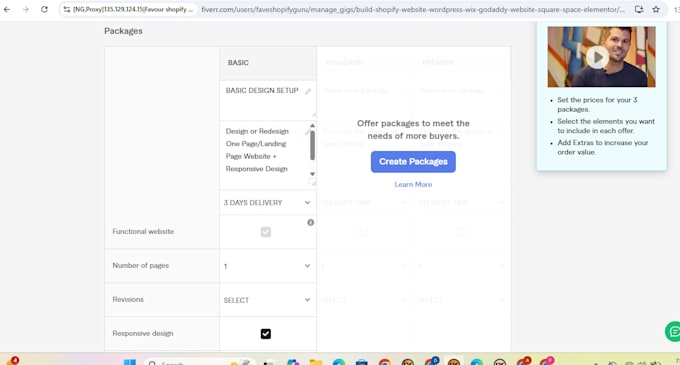This screenshot has width=680, height=365.
Task: Click the Create Packages button
Action: click(413, 162)
